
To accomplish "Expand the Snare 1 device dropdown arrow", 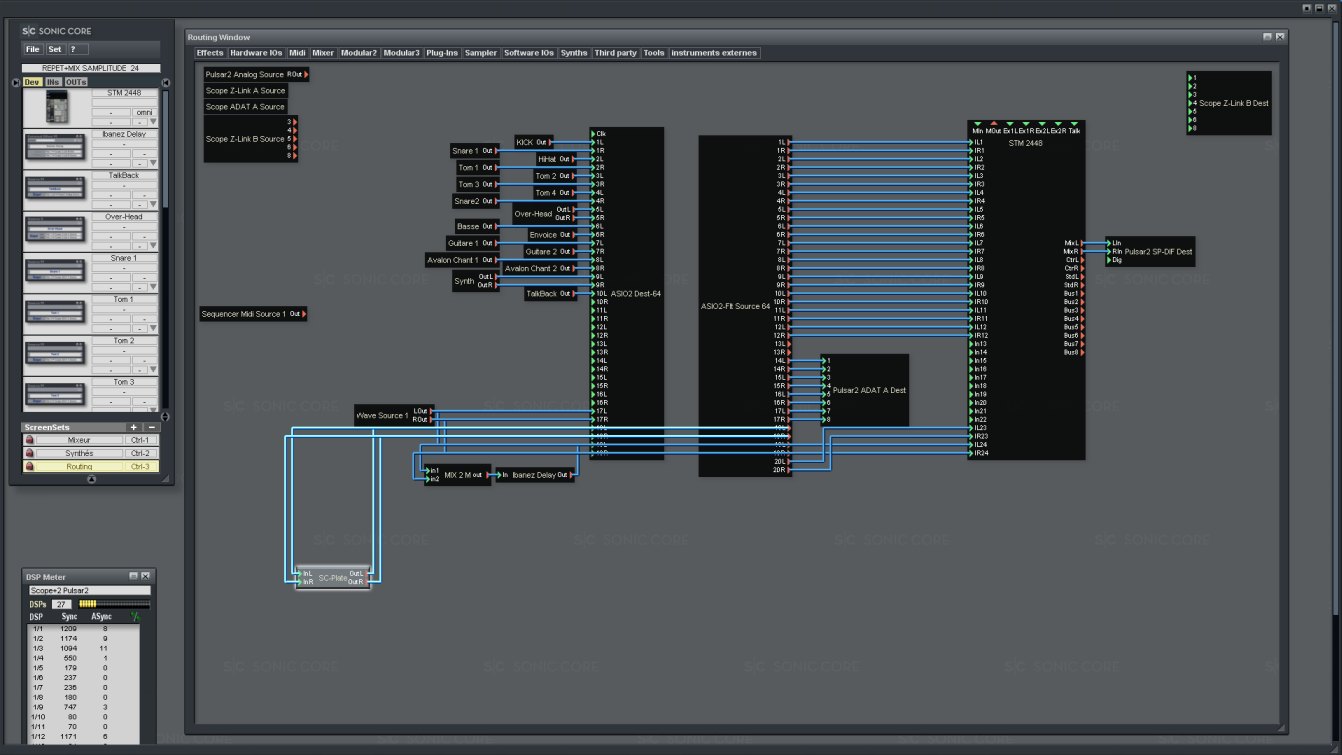I will [x=153, y=286].
